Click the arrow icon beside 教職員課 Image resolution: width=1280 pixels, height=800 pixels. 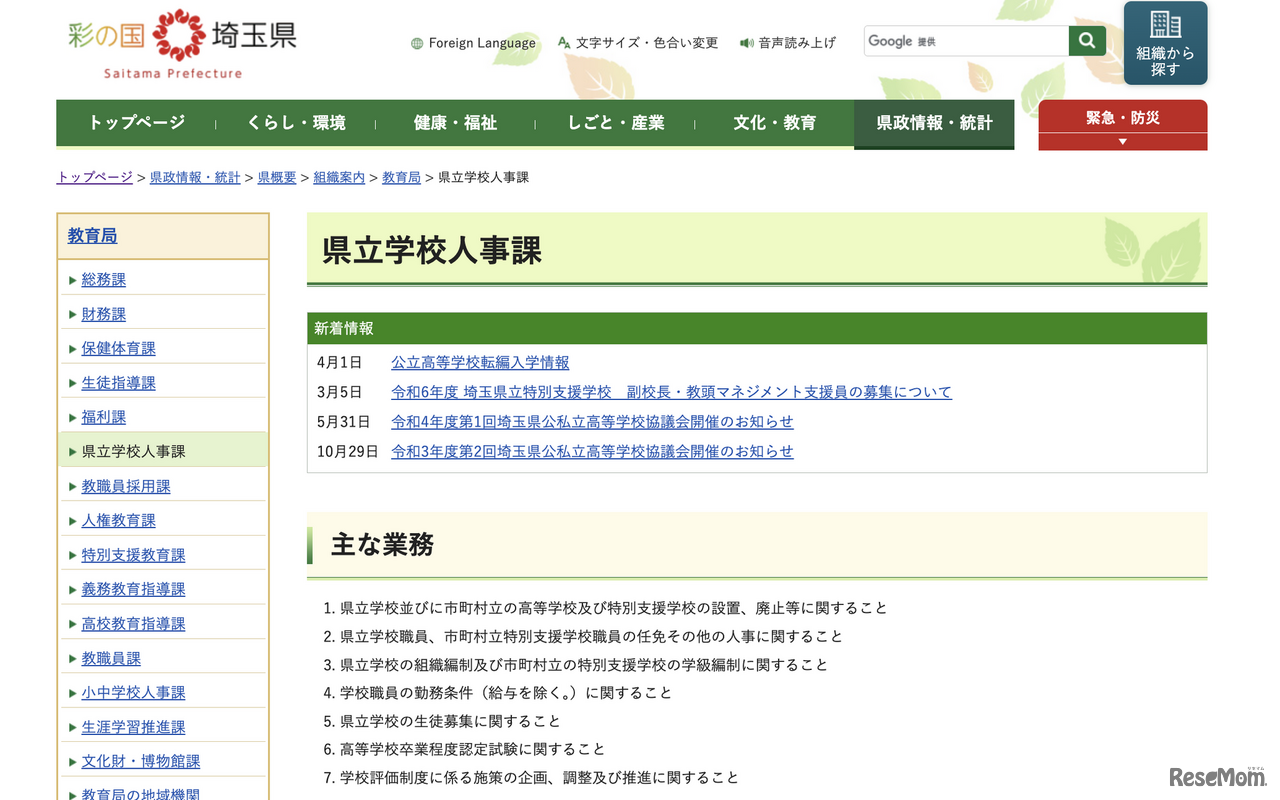pyautogui.click(x=73, y=656)
